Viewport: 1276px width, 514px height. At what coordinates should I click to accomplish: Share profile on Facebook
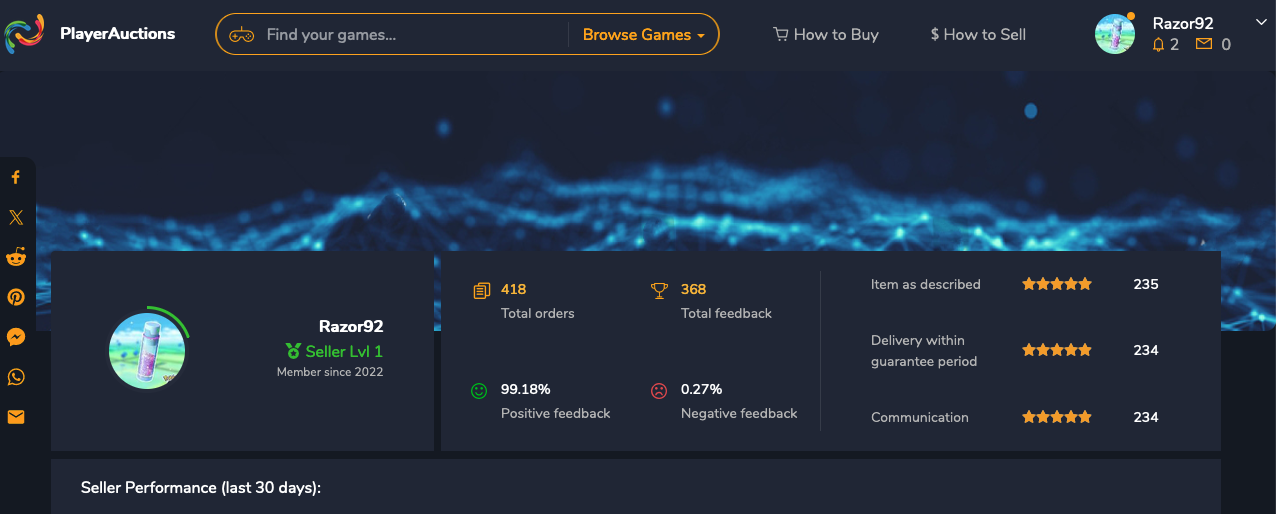tap(16, 177)
